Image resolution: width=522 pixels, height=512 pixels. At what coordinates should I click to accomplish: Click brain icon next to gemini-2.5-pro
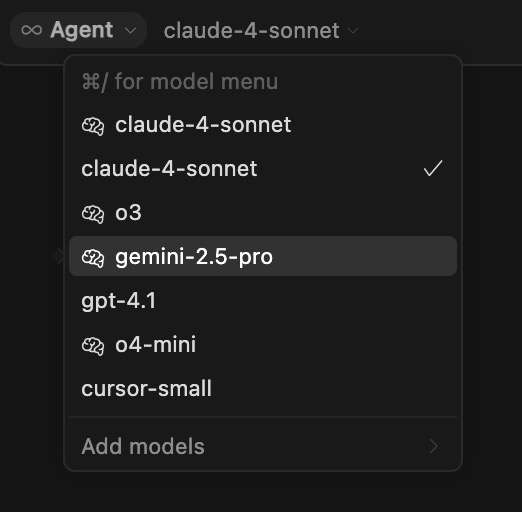[x=93, y=258]
